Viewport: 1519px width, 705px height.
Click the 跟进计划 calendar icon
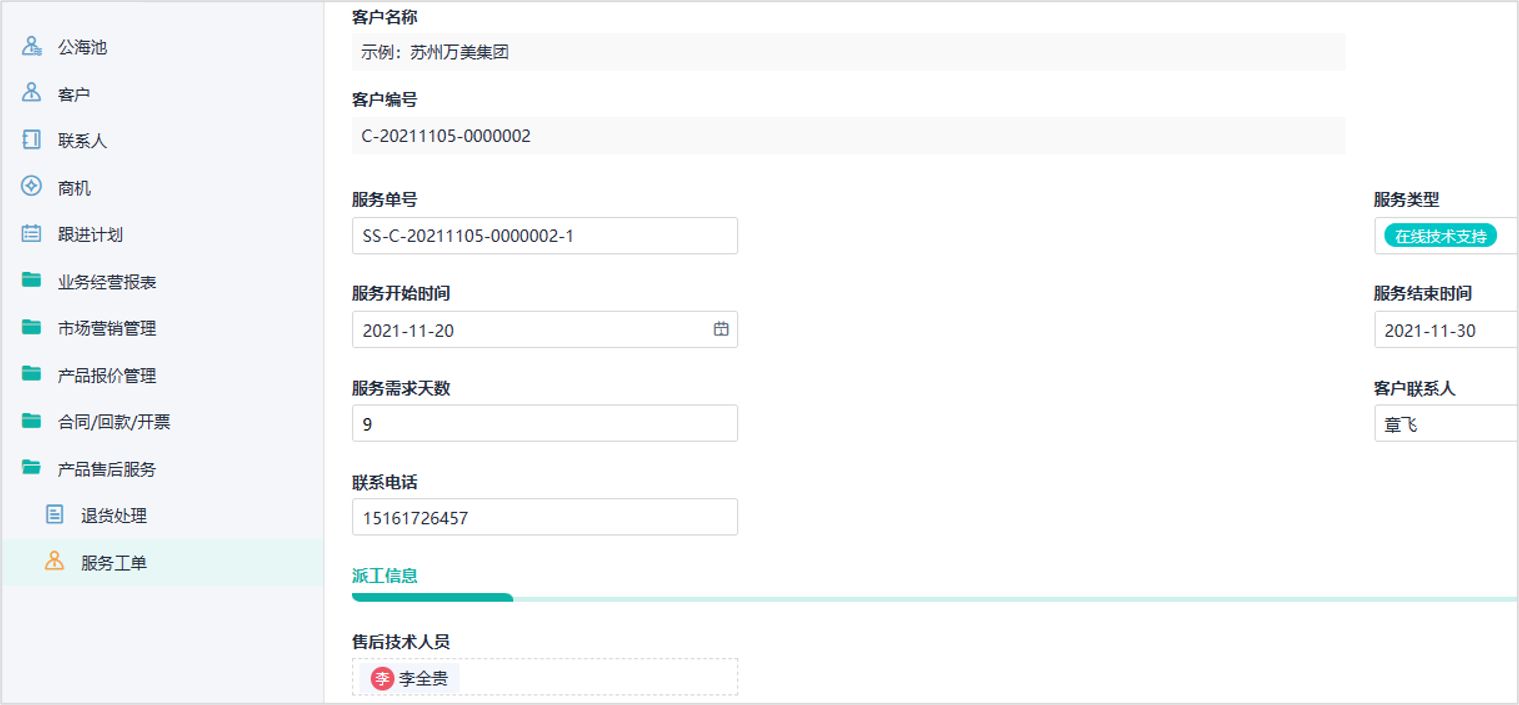(32, 234)
